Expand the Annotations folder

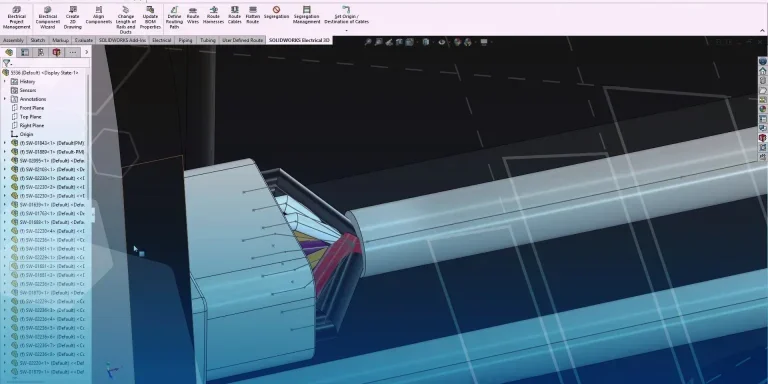pyautogui.click(x=5, y=99)
